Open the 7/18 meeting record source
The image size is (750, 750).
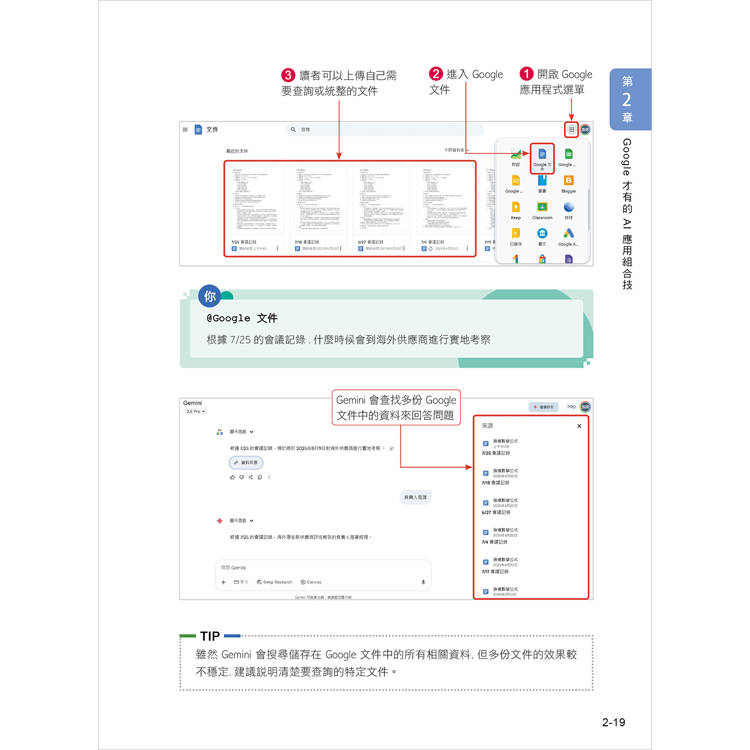click(500, 477)
